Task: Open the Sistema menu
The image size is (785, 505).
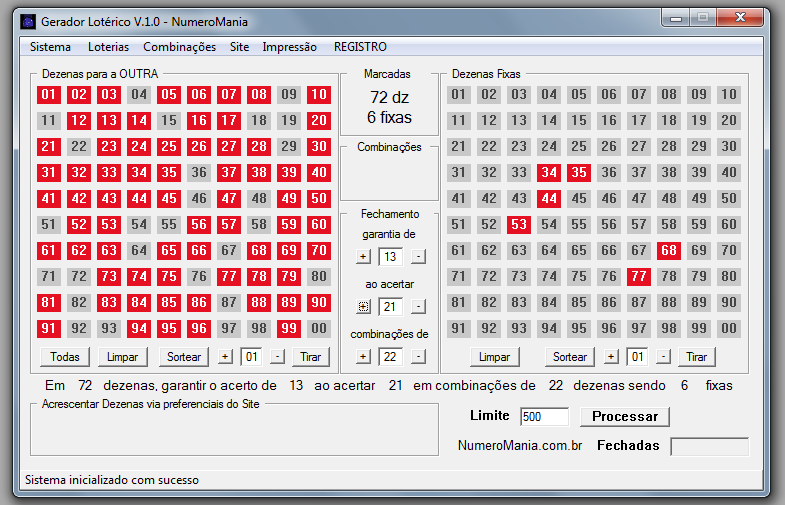Action: click(50, 47)
